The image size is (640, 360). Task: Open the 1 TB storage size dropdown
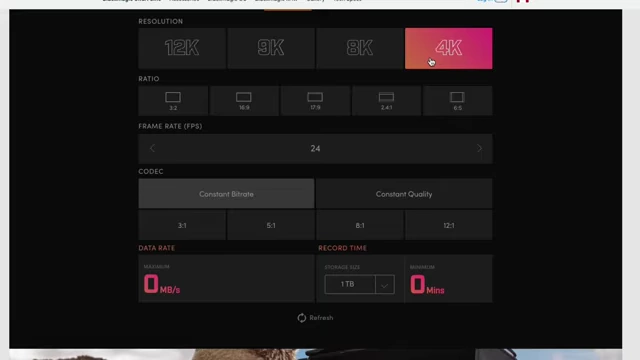360,284
